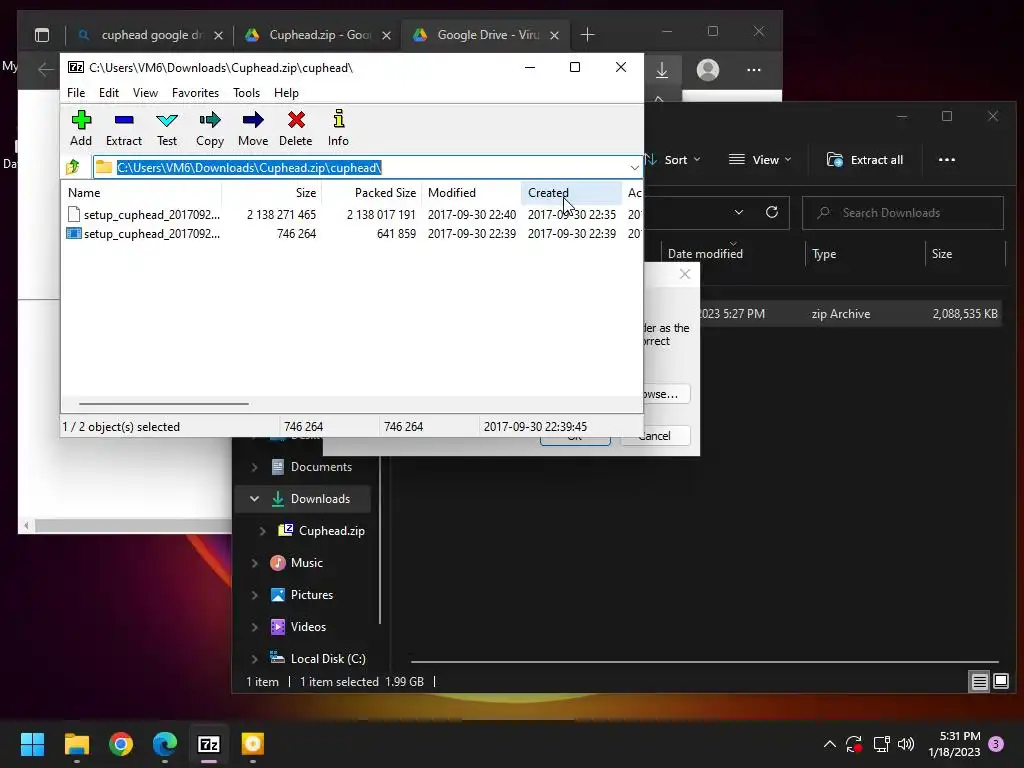Open Microsoft Edge from the taskbar

pos(165,744)
